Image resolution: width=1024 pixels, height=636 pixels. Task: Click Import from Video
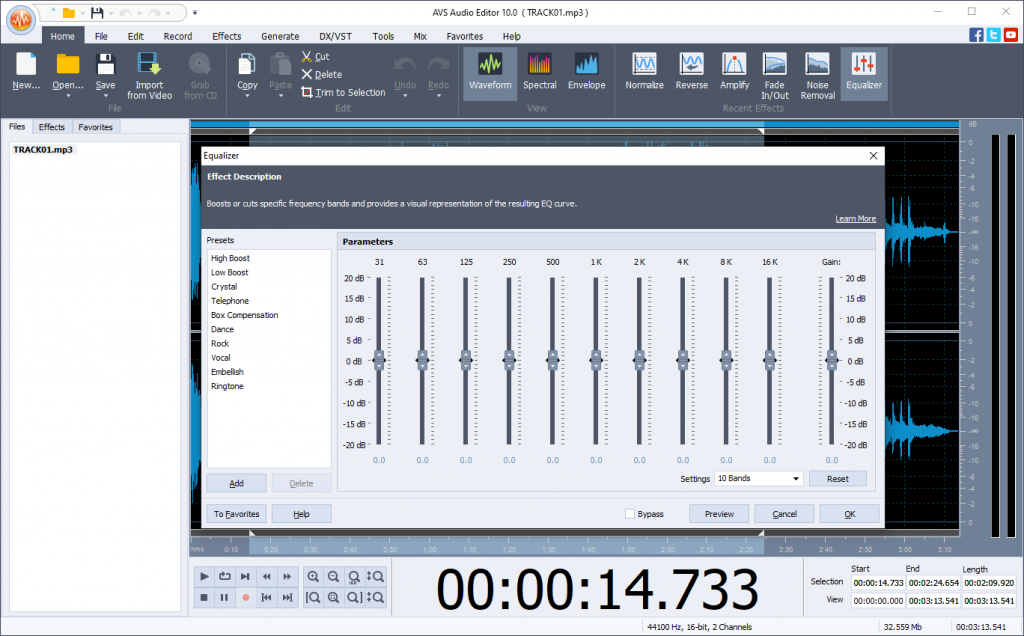click(148, 73)
